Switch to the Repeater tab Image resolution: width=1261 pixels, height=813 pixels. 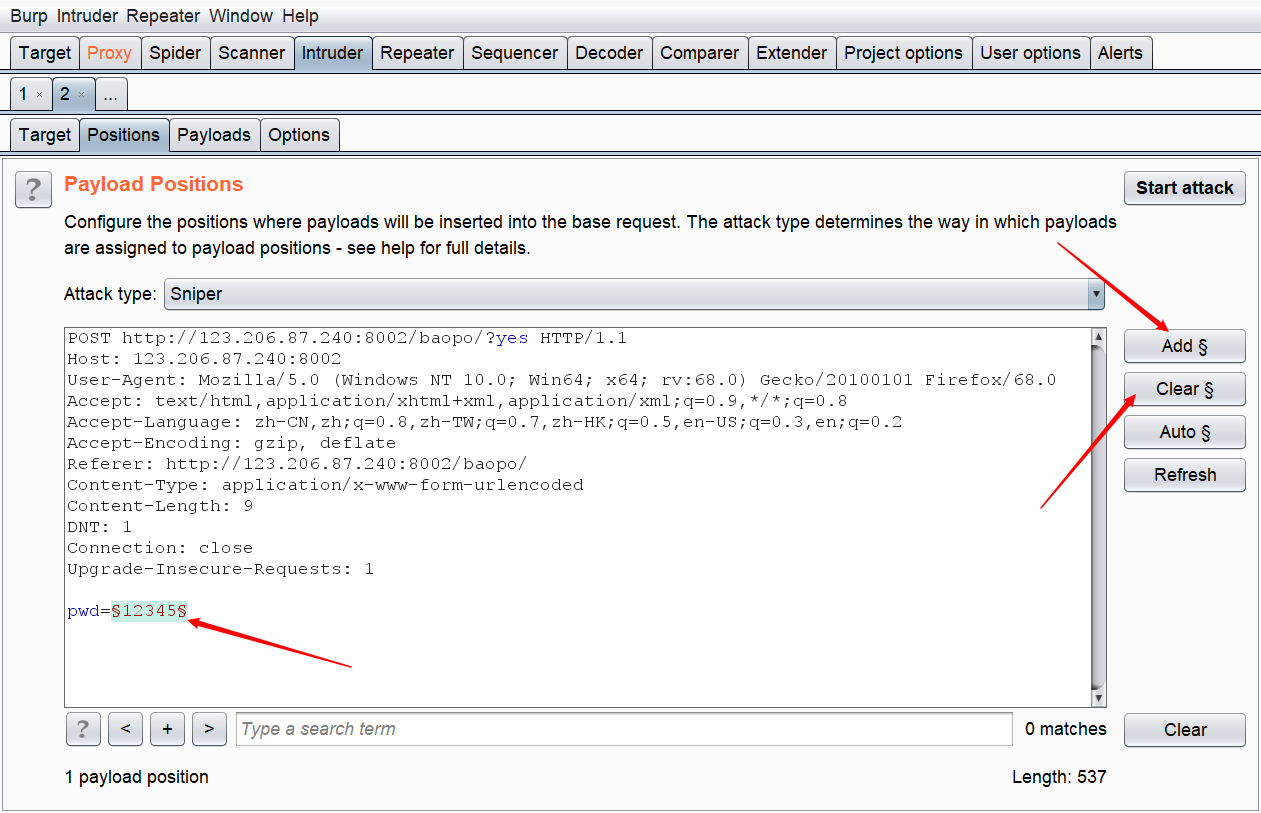[417, 53]
